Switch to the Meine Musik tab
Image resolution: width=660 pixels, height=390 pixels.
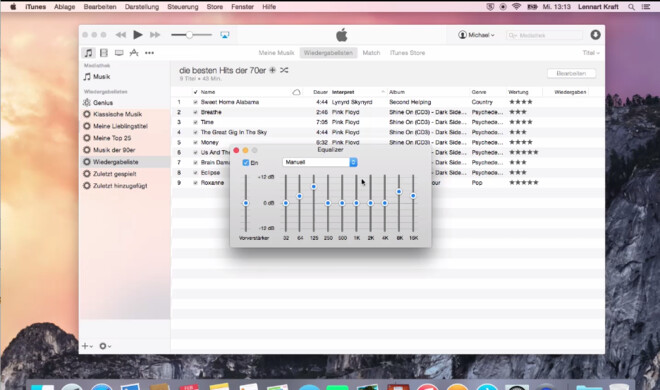(x=276, y=53)
